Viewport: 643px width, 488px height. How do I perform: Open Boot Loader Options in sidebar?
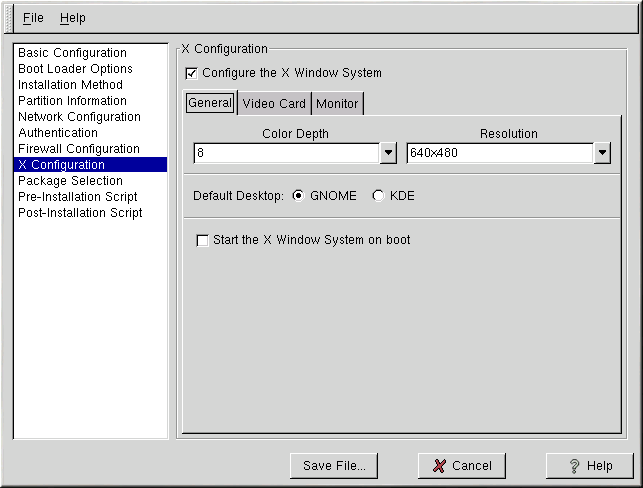click(x=75, y=69)
